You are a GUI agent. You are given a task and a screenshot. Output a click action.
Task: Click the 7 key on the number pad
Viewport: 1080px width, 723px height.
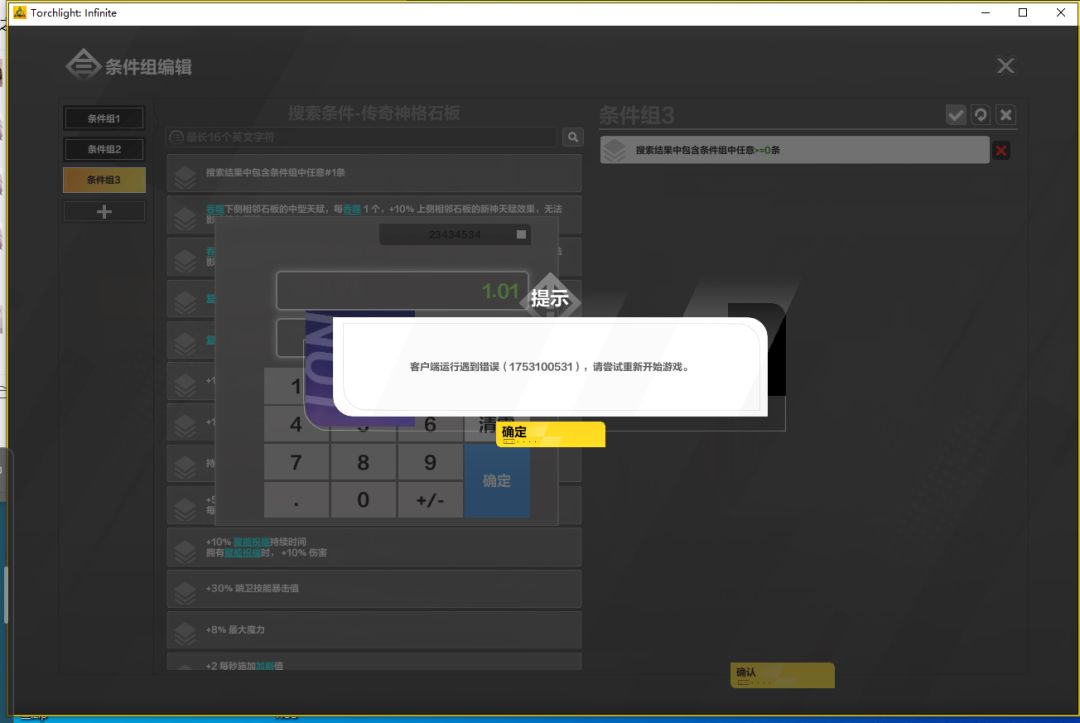click(x=296, y=462)
